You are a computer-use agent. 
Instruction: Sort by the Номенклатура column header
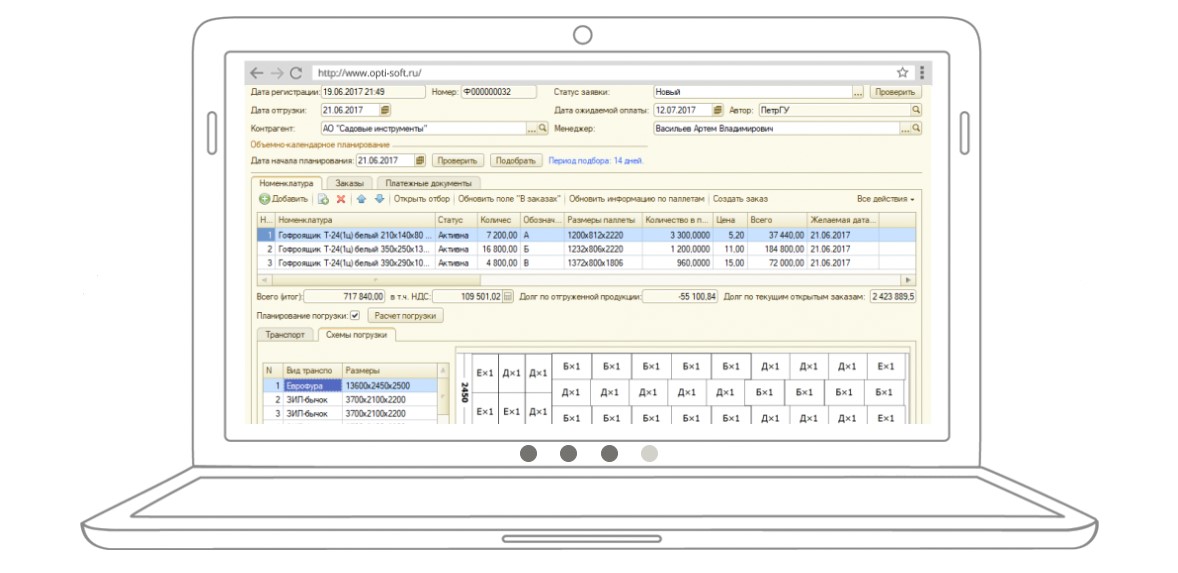355,220
